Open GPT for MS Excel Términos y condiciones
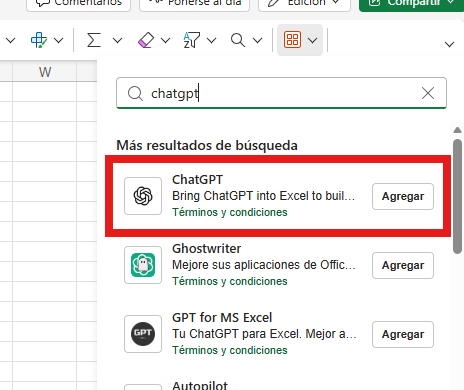The image size is (464, 390). [230, 350]
